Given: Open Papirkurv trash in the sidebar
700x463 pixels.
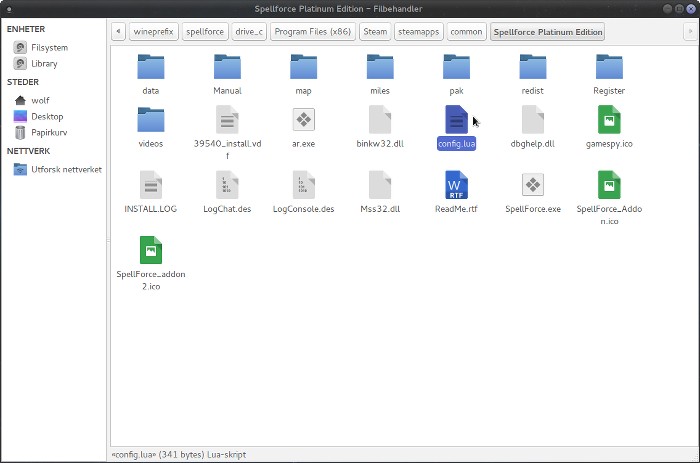Looking at the screenshot, I should coord(49,133).
